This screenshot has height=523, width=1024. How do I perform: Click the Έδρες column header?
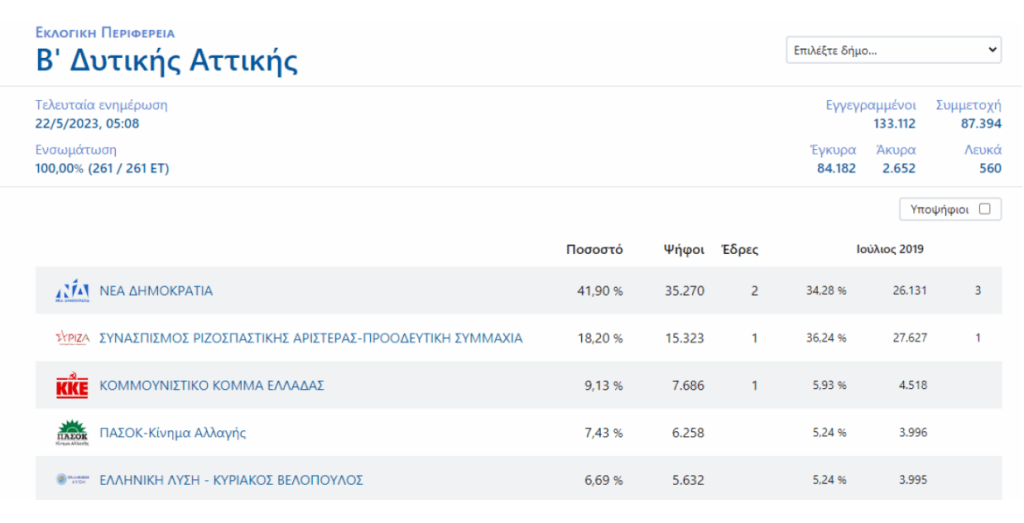click(x=740, y=249)
